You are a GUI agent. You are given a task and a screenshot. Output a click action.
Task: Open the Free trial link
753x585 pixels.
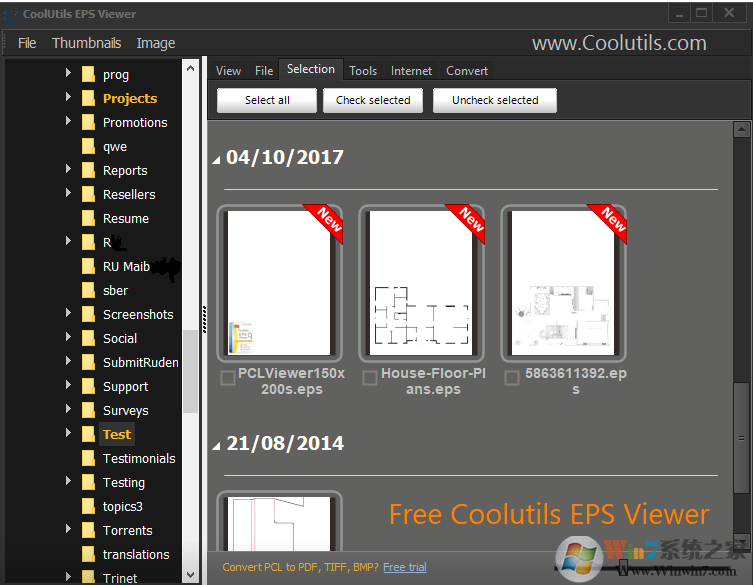coord(405,567)
